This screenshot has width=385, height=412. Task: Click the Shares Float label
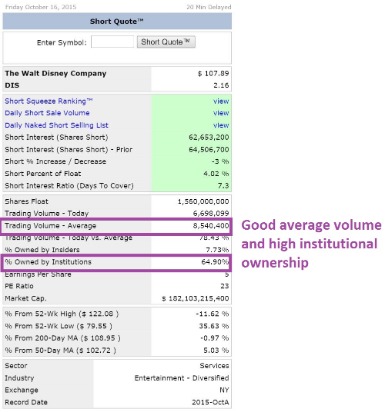(26, 201)
